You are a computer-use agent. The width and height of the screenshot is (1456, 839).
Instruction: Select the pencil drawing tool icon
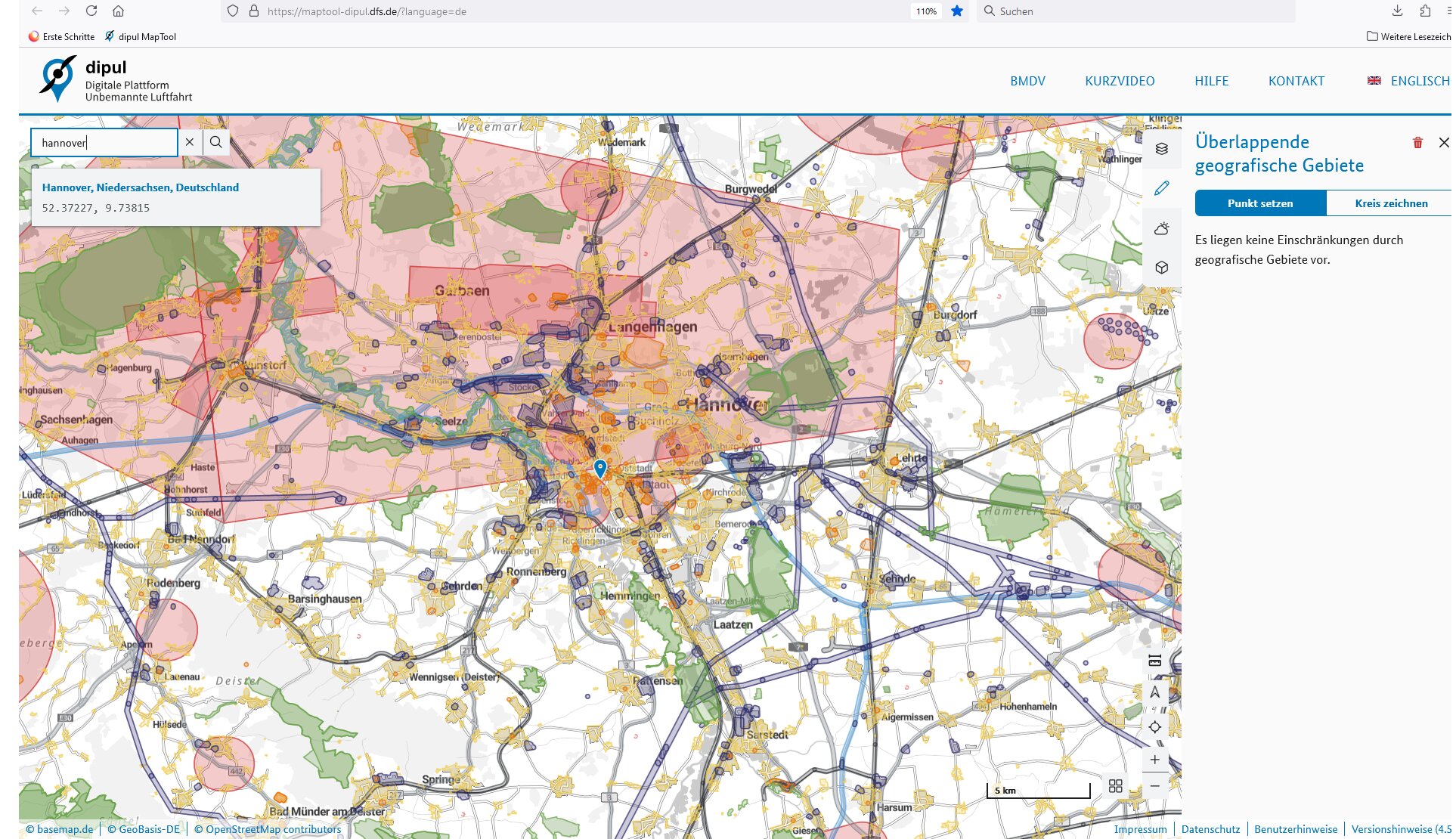(x=1161, y=188)
